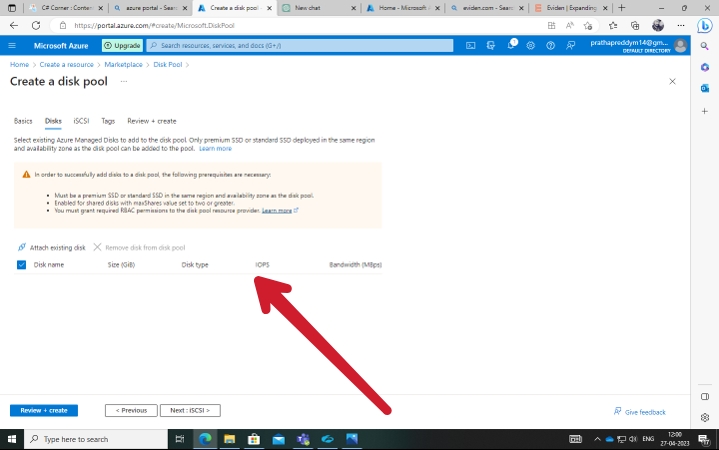Click the Azure search resources field
This screenshot has height=450, width=719.
click(x=300, y=45)
